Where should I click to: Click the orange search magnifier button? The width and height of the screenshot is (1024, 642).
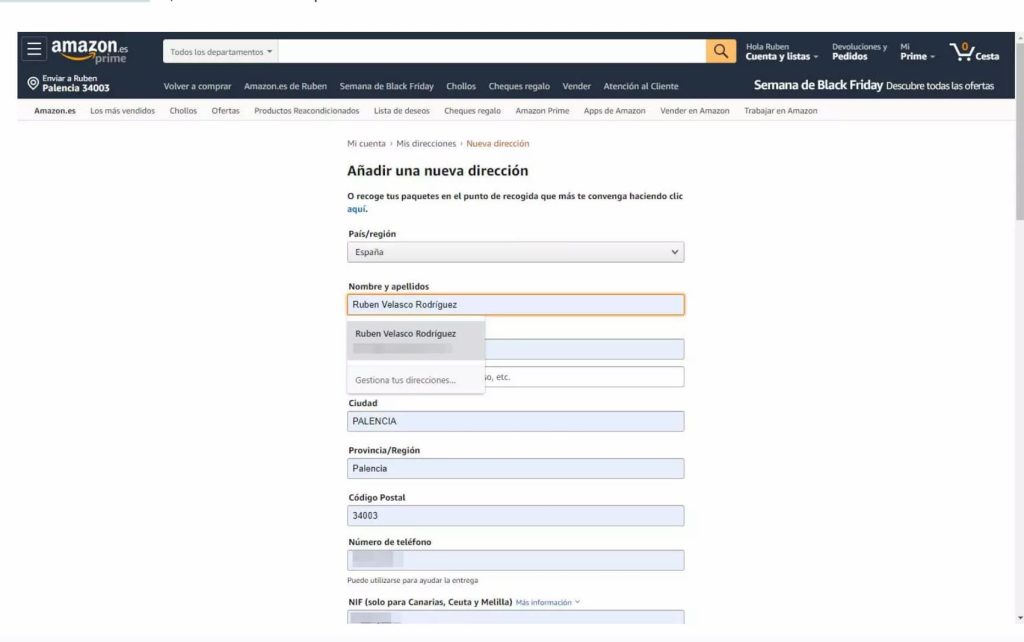[720, 51]
